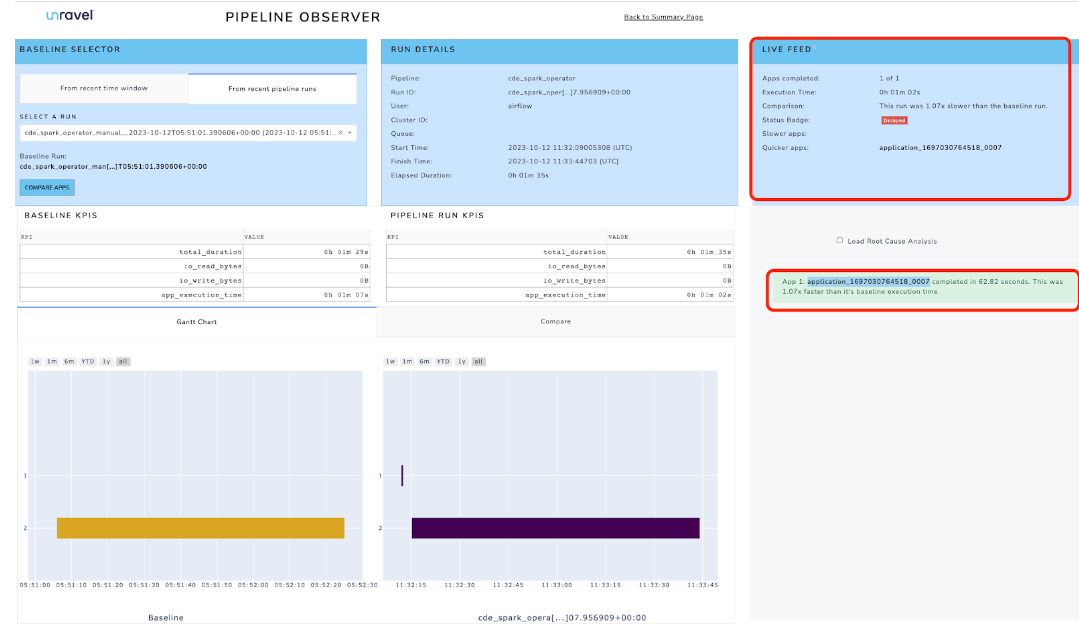The height and width of the screenshot is (630, 1079).
Task: Switch to the Compare tab
Action: coord(555,321)
